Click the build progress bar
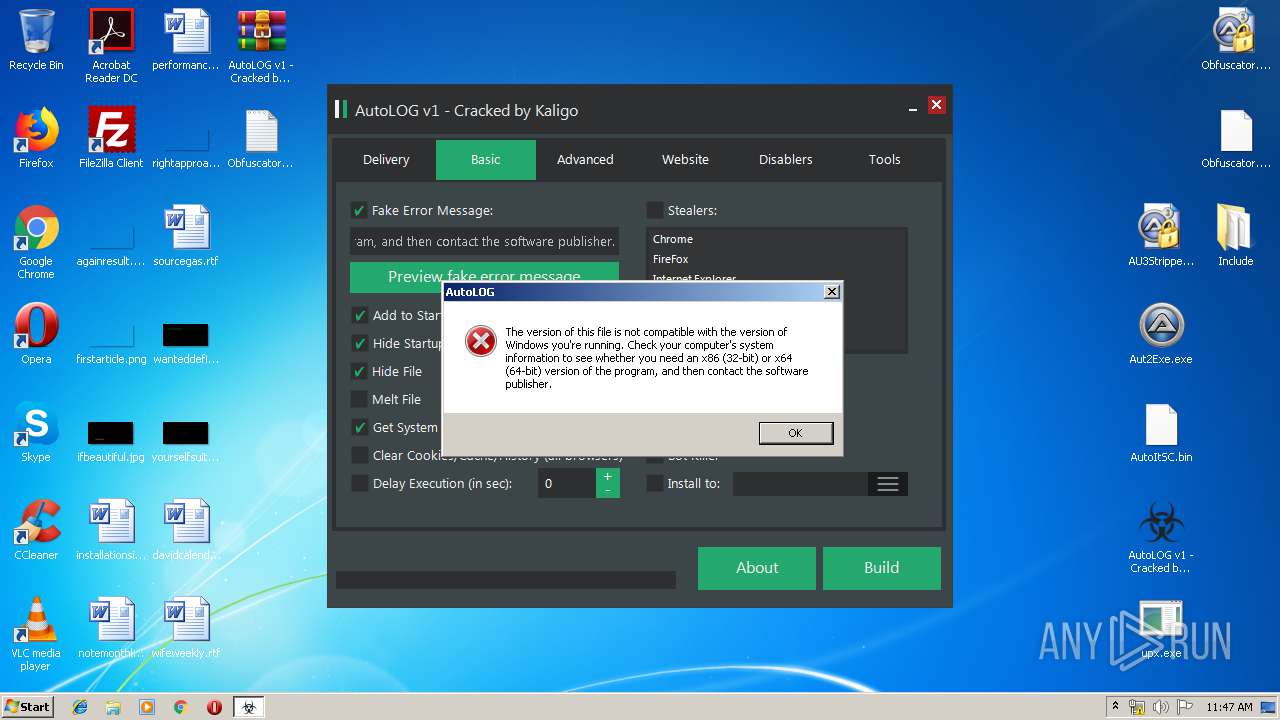Viewport: 1280px width, 720px height. point(506,580)
